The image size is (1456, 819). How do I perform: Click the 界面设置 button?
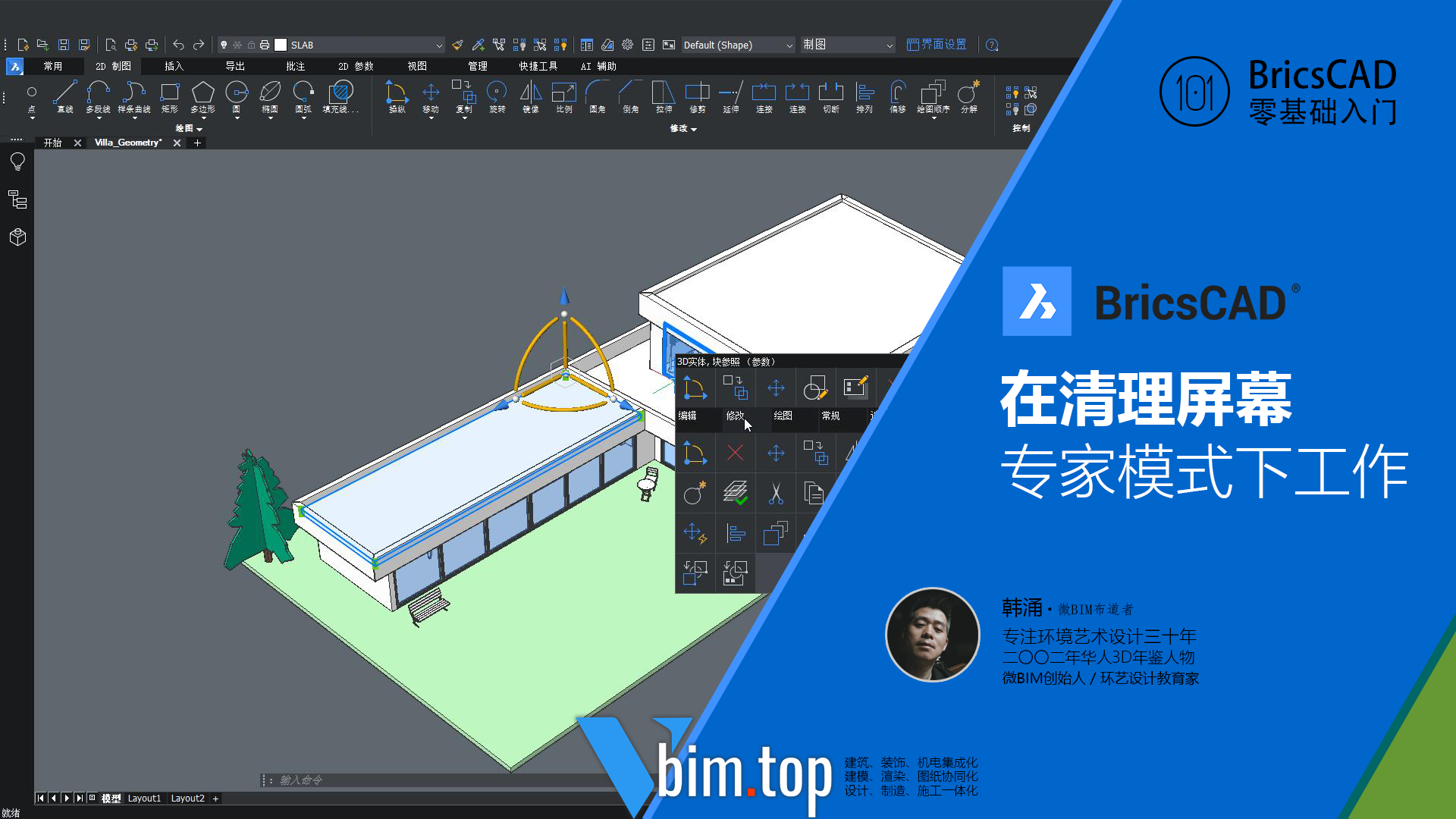point(937,45)
